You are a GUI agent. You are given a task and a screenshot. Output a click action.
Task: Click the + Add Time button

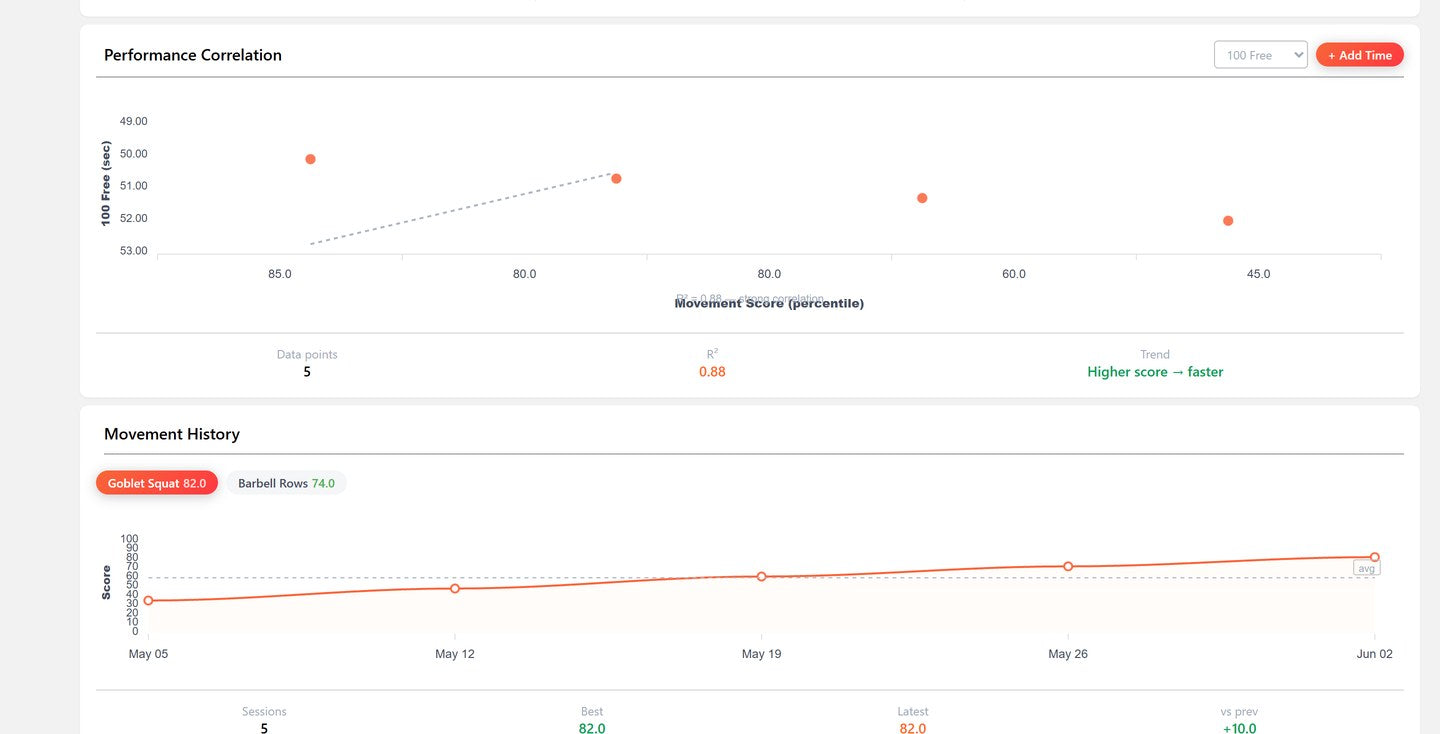pos(1360,55)
